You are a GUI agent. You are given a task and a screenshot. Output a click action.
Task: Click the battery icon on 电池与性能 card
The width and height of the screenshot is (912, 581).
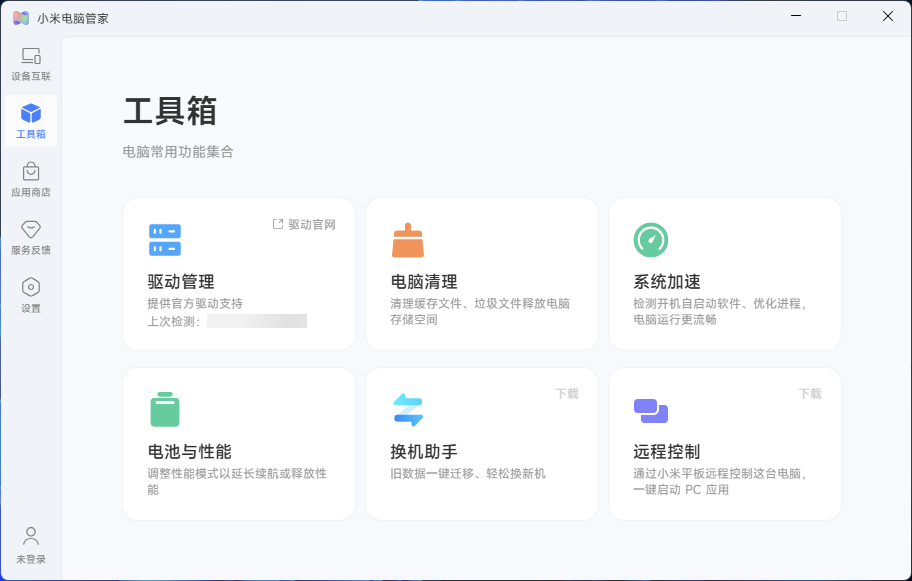click(164, 409)
